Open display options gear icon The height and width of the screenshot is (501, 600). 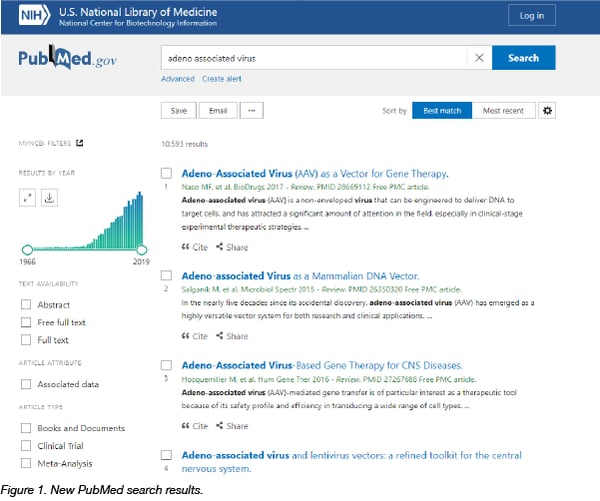pos(547,111)
